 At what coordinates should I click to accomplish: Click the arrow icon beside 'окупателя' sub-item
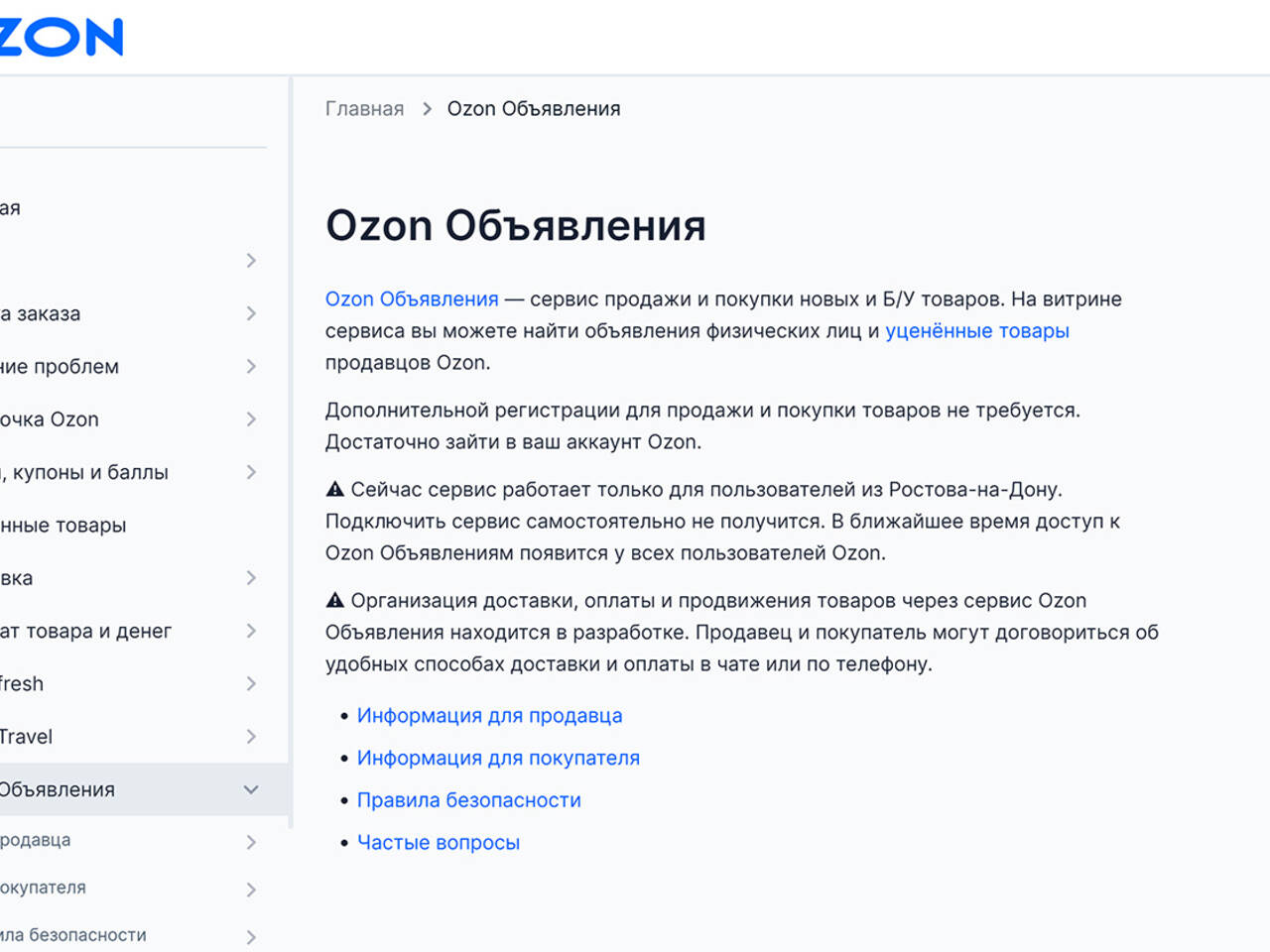click(x=251, y=890)
